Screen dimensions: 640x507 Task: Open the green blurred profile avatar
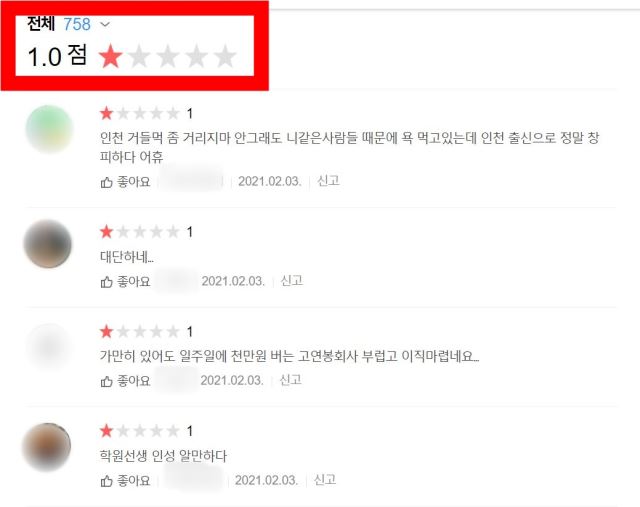49,129
